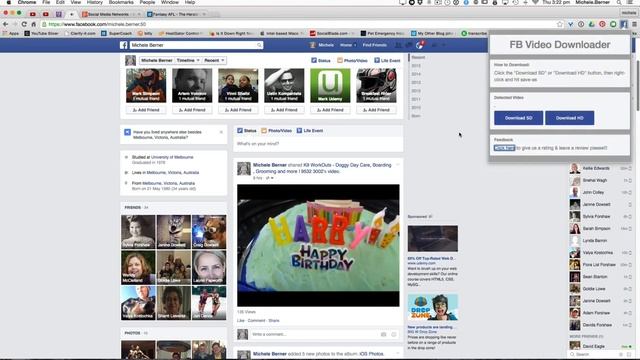Open the YouTube Slow bookmark
This screenshot has width=640, height=360.
pyautogui.click(x=41, y=33)
